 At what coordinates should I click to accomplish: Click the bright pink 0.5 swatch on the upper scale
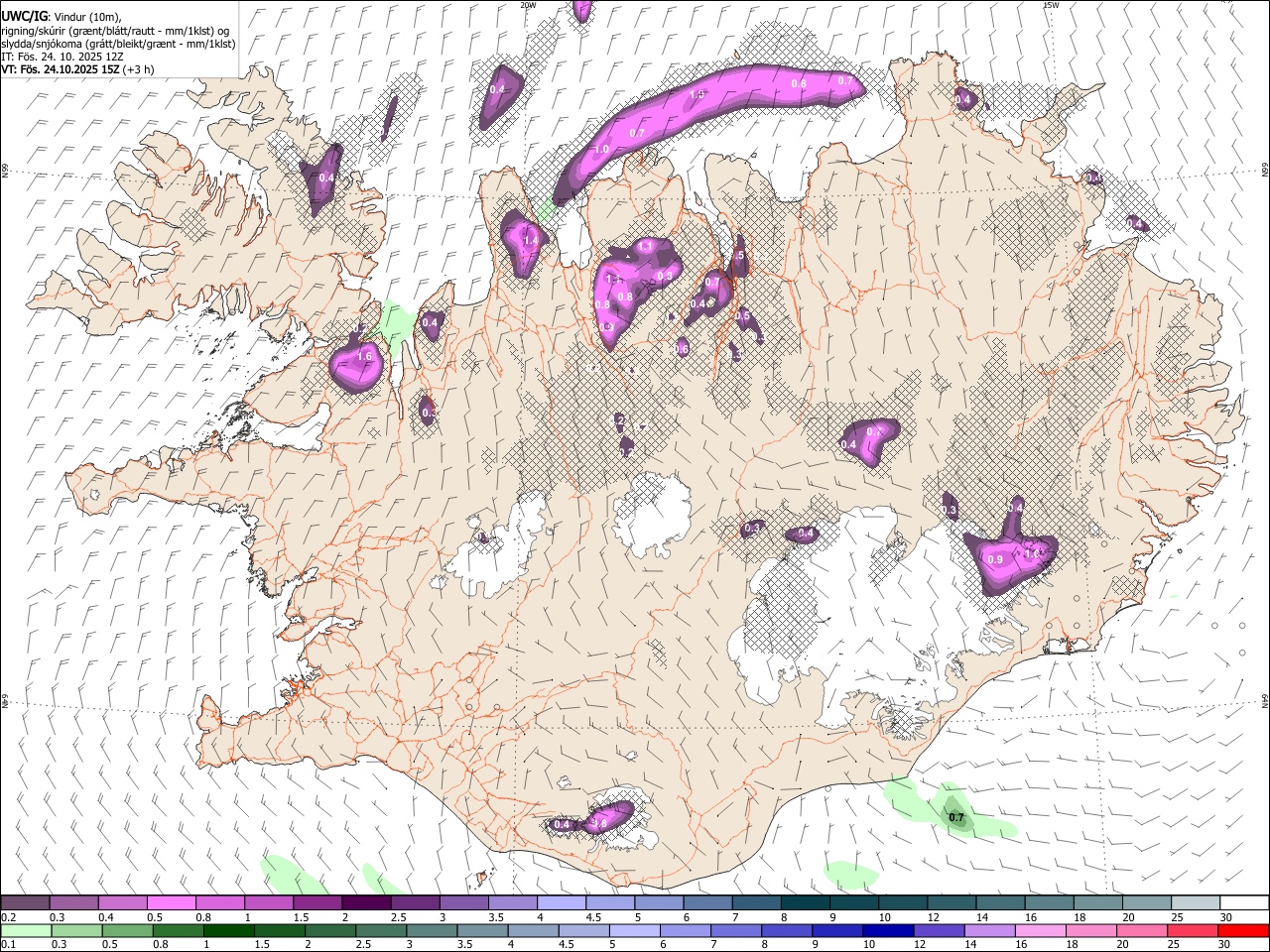171,903
